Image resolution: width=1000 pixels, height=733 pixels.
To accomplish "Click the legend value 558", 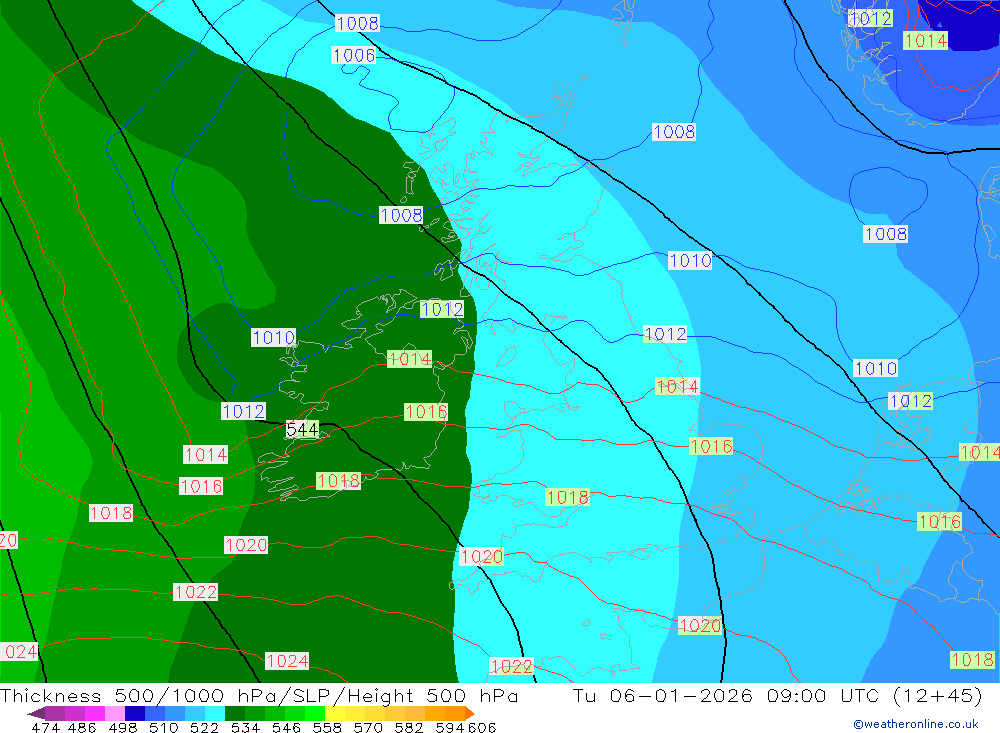I will (x=327, y=727).
